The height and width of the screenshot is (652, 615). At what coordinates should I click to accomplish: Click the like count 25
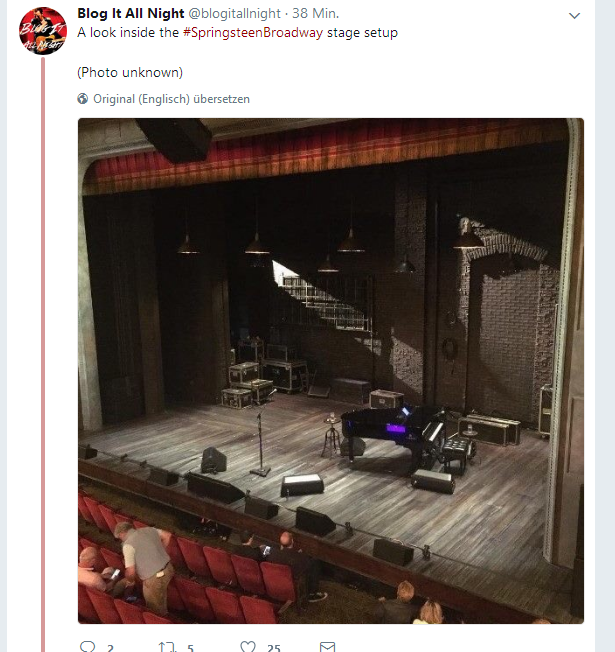pyautogui.click(x=274, y=648)
